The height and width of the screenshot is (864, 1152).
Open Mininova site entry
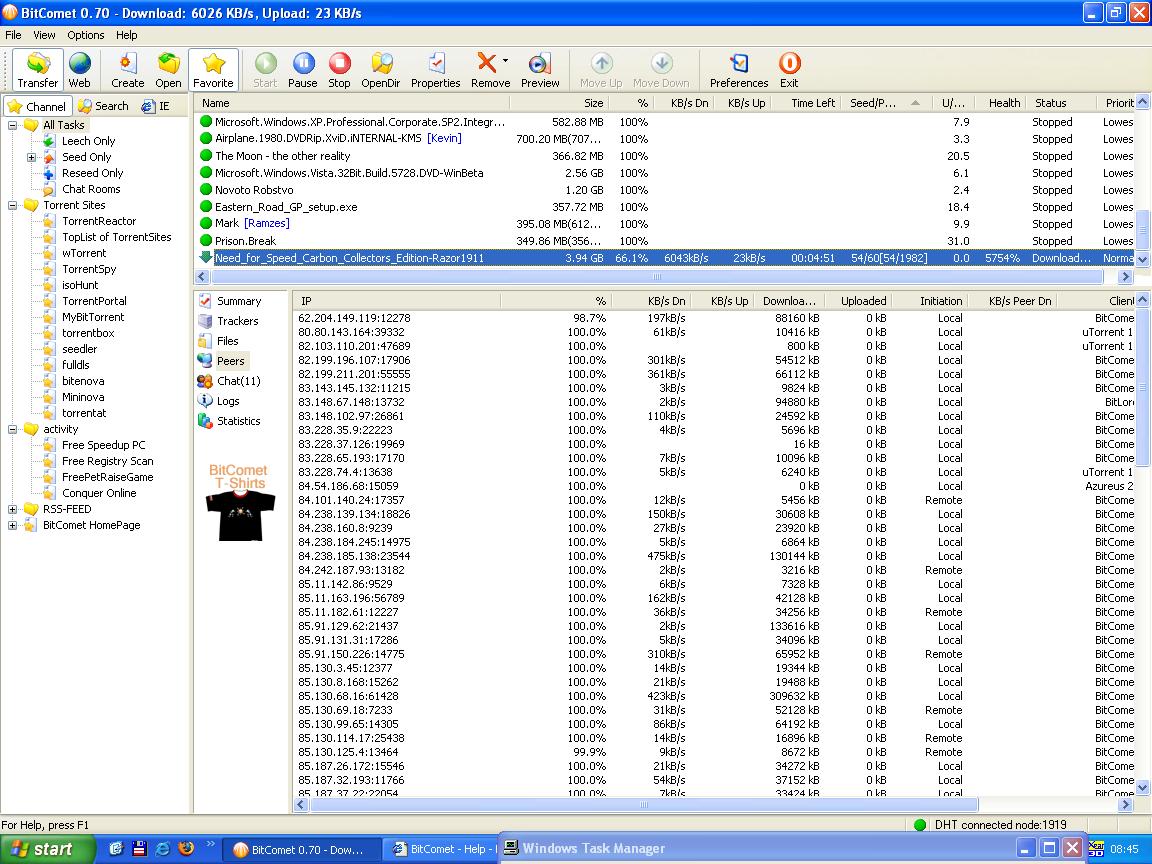pos(83,397)
